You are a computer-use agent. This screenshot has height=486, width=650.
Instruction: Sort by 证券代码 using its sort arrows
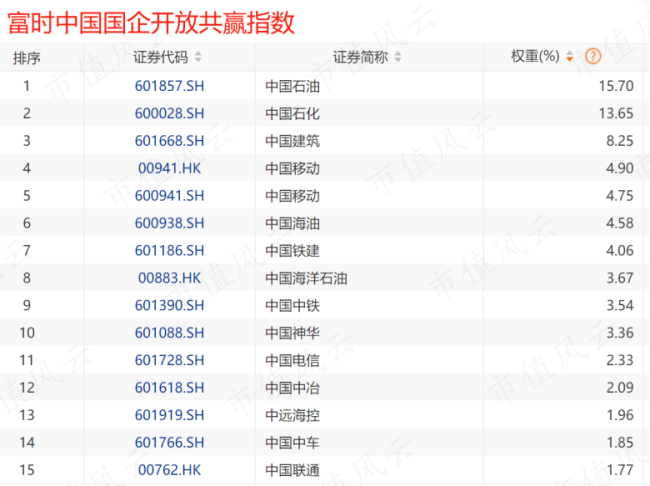(x=198, y=57)
